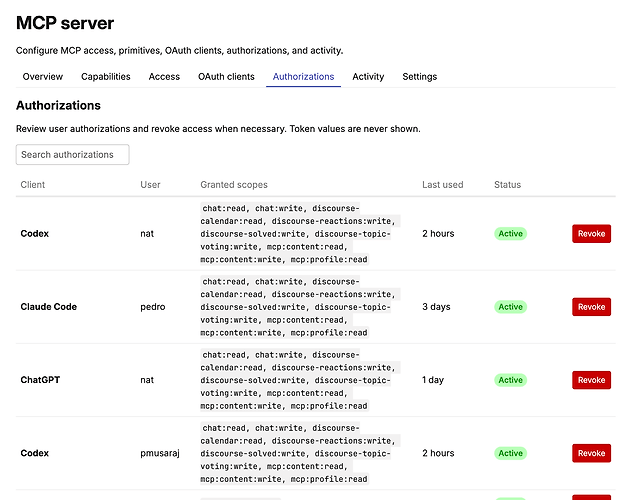Image resolution: width=627 pixels, height=500 pixels.
Task: Open the OAuth clients tab
Action: point(226,76)
